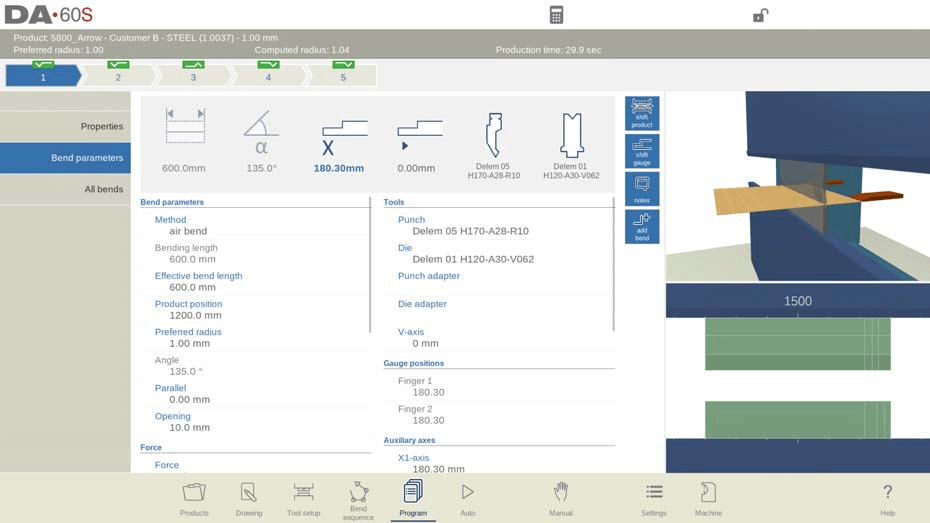930x523 pixels.
Task: Click the product title header line
Action: pos(145,37)
